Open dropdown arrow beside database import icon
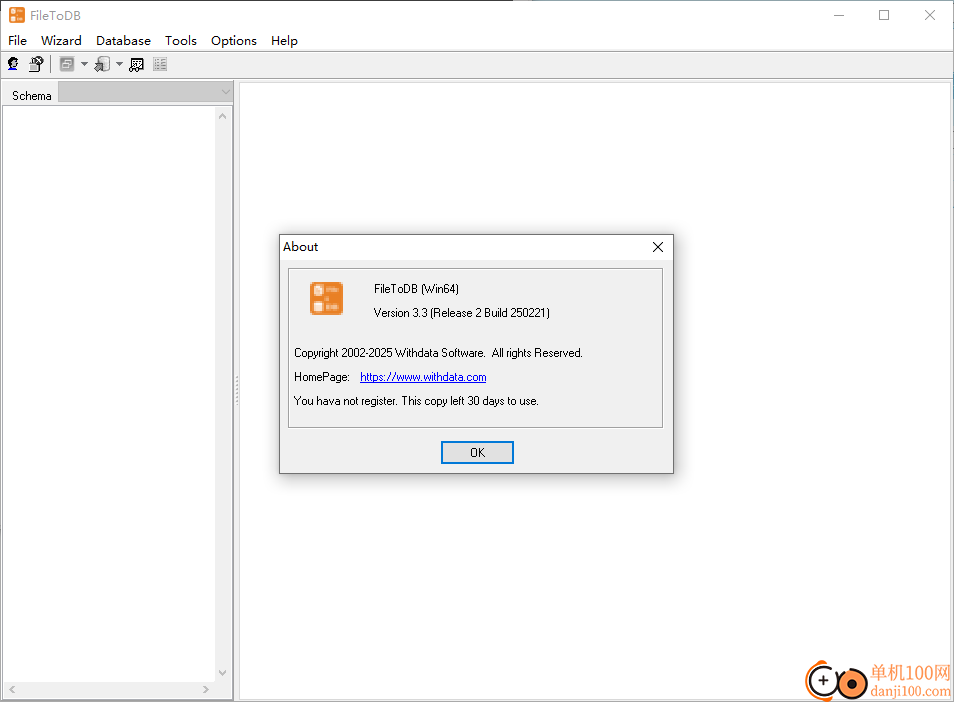 tap(119, 64)
